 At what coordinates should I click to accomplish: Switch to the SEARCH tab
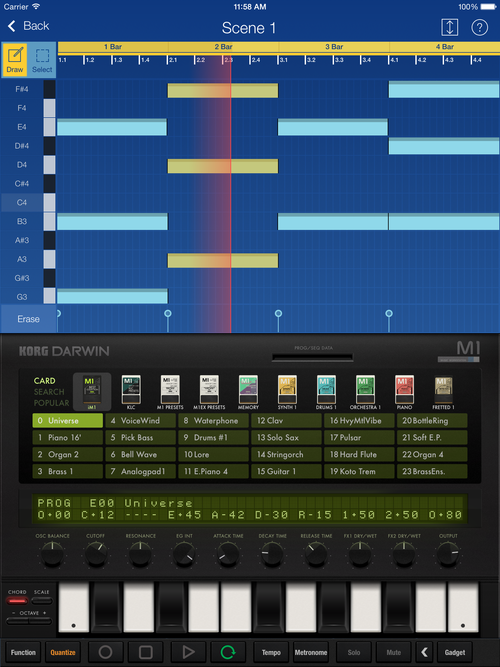tap(49, 392)
